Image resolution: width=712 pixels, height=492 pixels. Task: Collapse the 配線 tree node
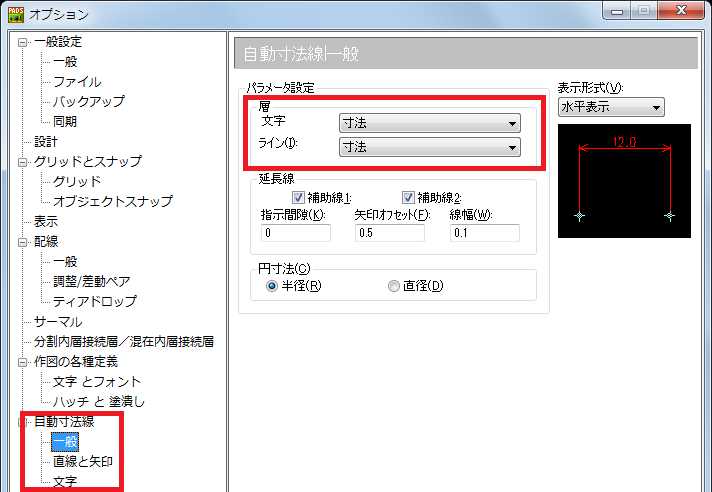pos(22,242)
